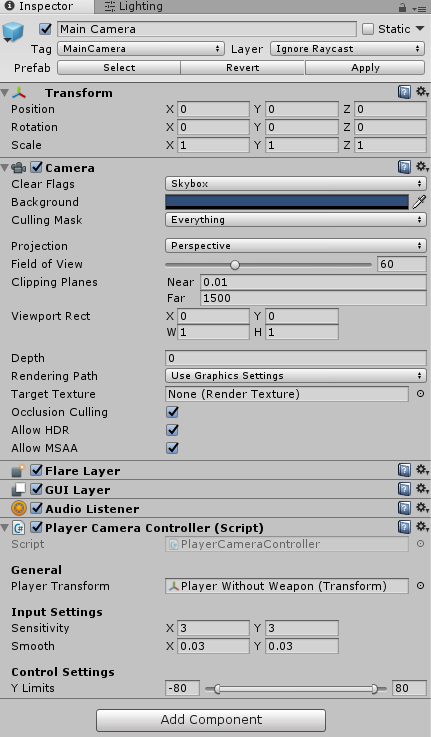431x737 pixels.
Task: Click the prefab Revert button
Action: (243, 68)
